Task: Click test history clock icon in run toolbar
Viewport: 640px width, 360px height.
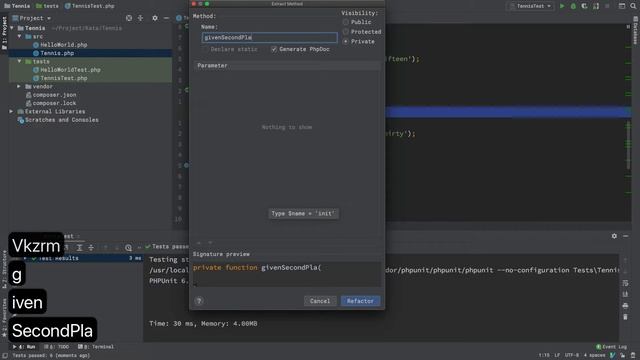Action: click(x=128, y=247)
